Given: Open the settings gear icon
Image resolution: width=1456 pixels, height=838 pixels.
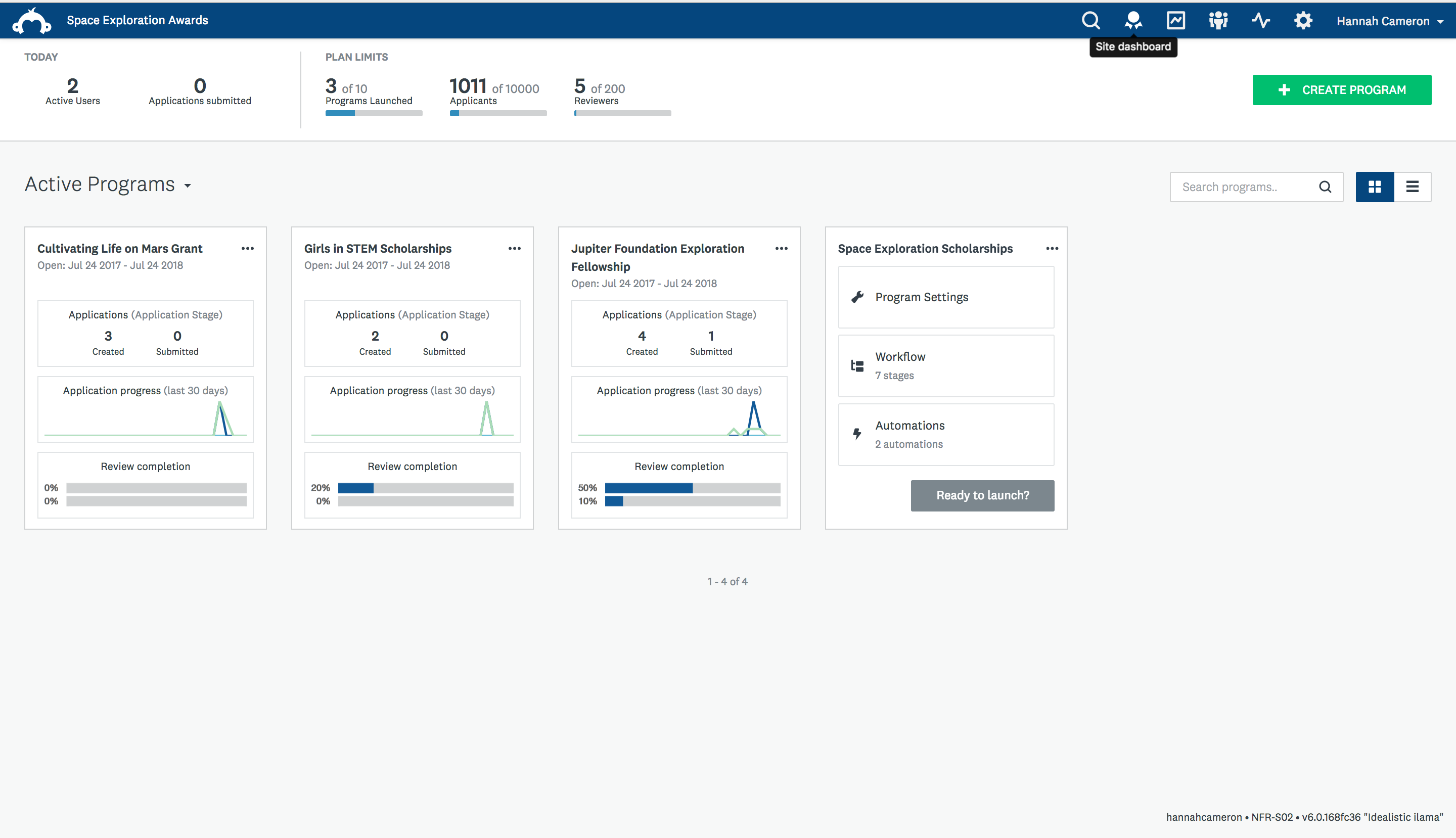Looking at the screenshot, I should coord(1303,20).
